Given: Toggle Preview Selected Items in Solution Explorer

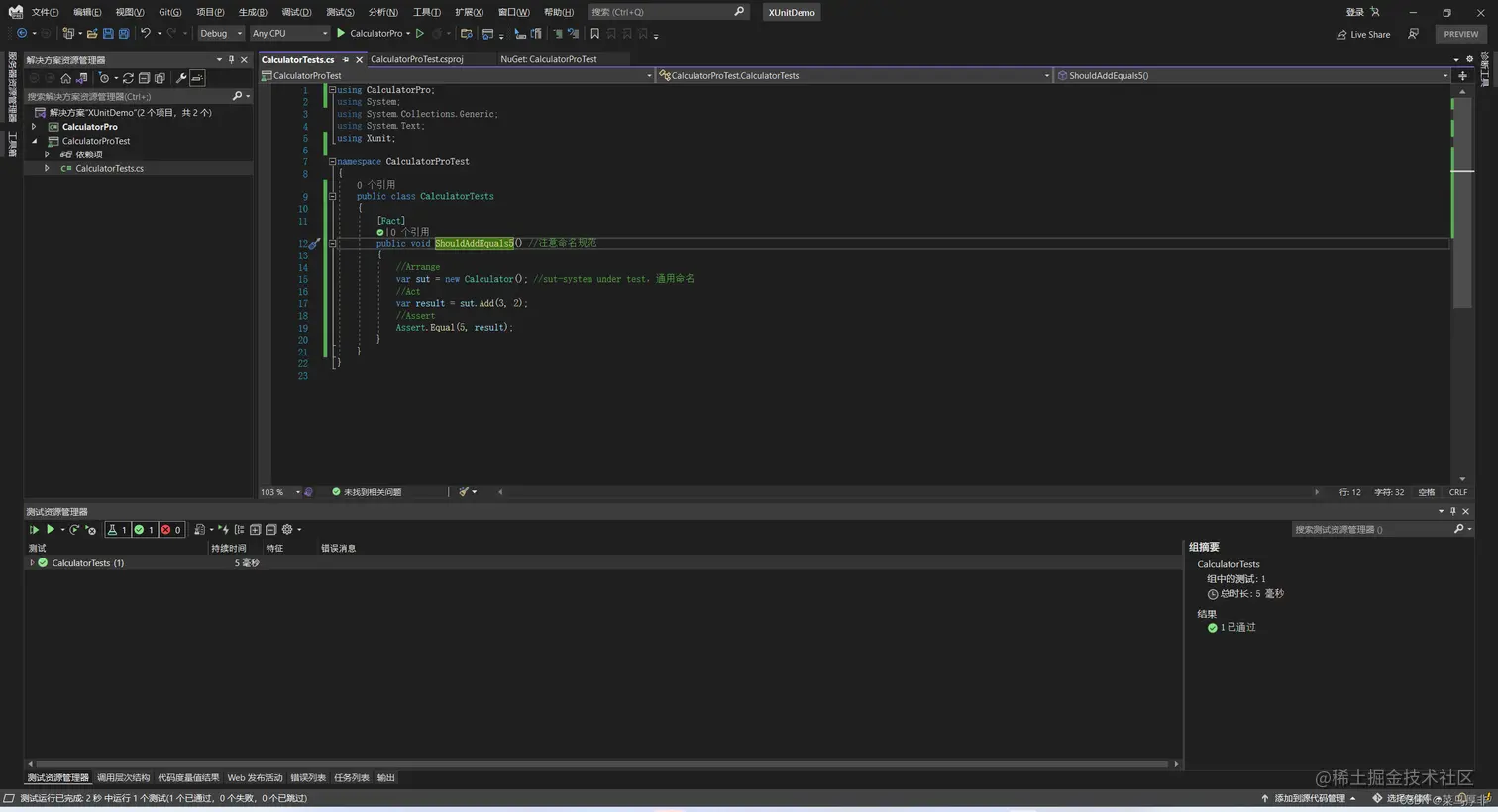Looking at the screenshot, I should (x=197, y=78).
